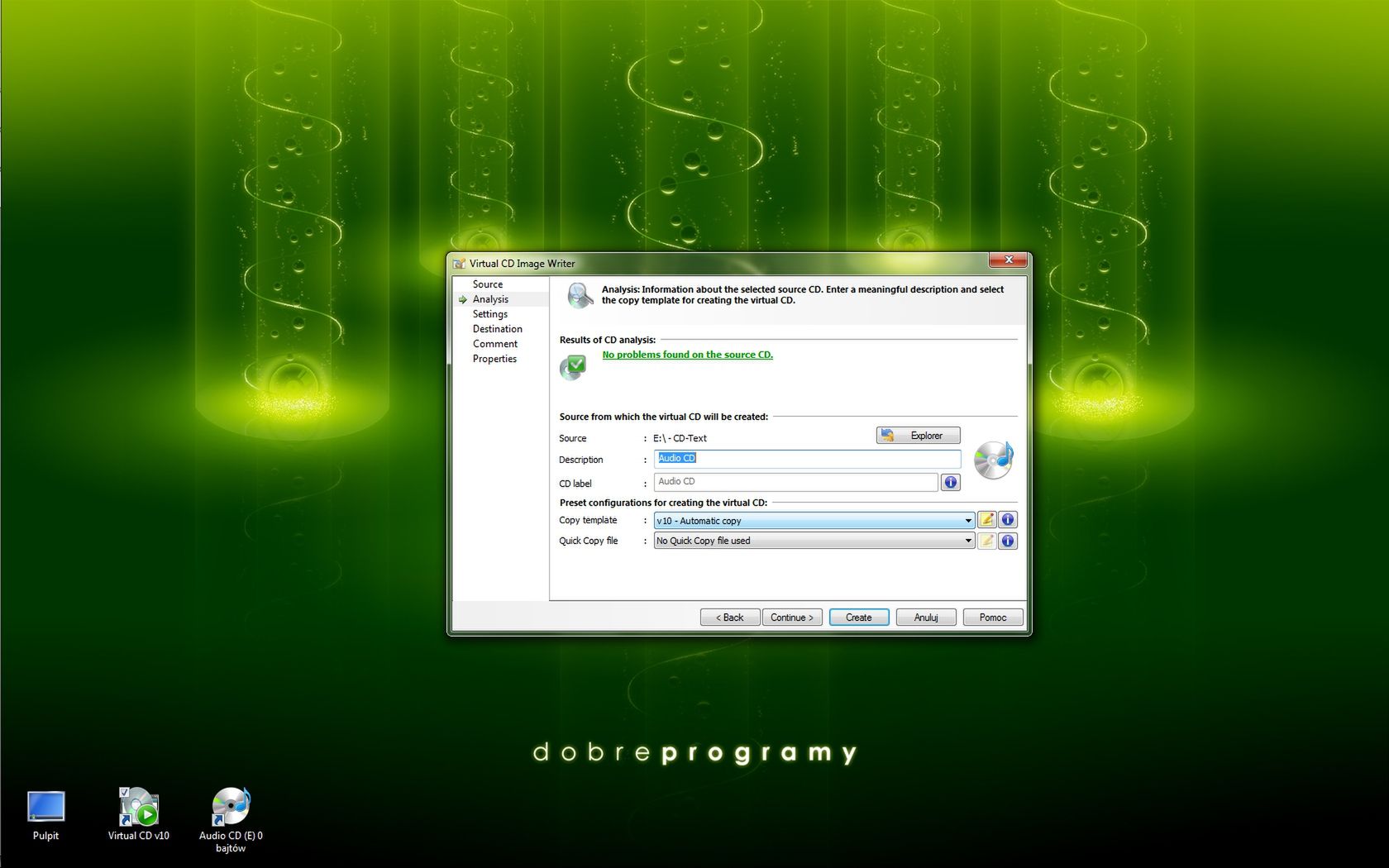1389x868 pixels.
Task: Open the Copy template dropdown
Action: 814,521
